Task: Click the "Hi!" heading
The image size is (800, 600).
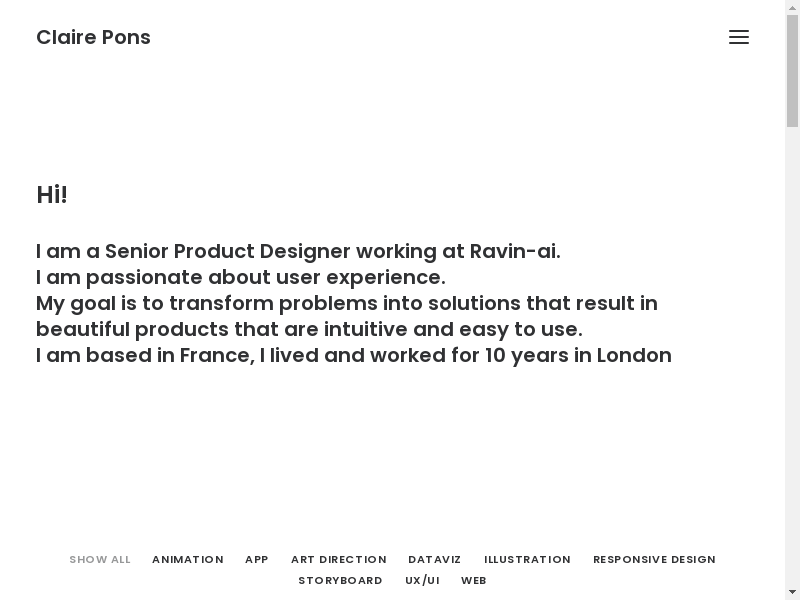Action: pos(52,195)
